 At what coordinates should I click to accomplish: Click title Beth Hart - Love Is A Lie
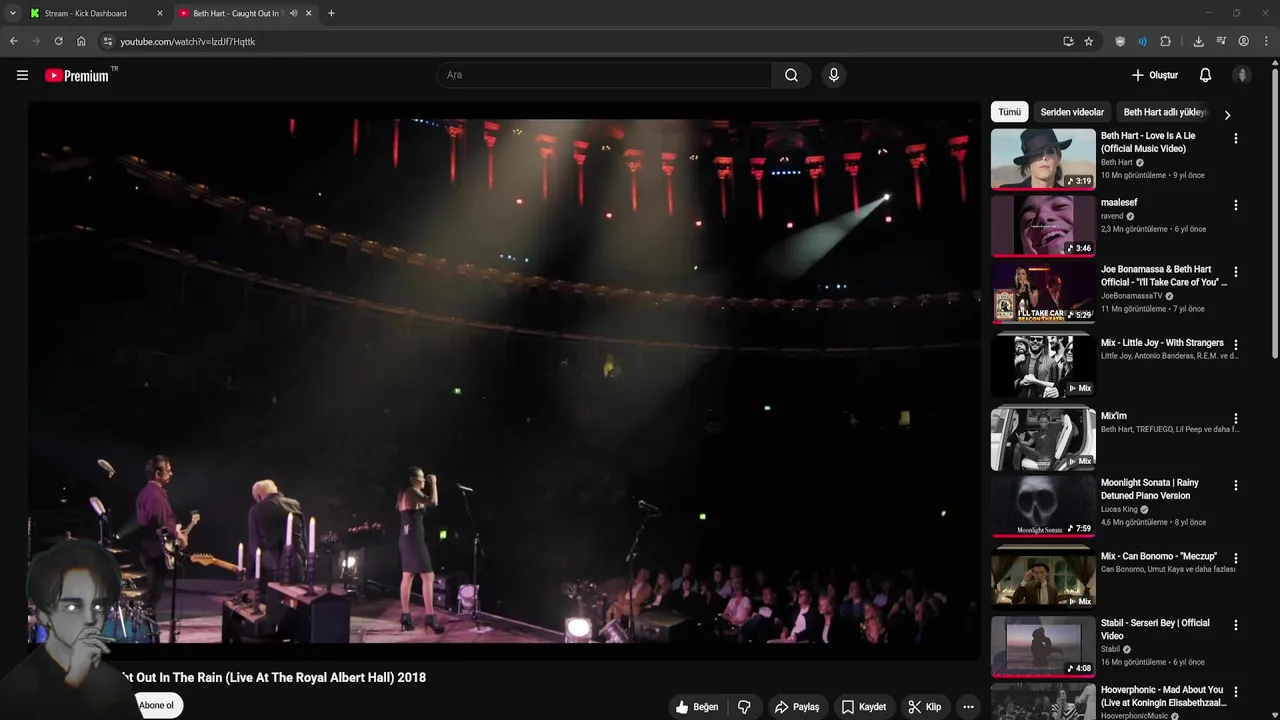coord(1148,142)
